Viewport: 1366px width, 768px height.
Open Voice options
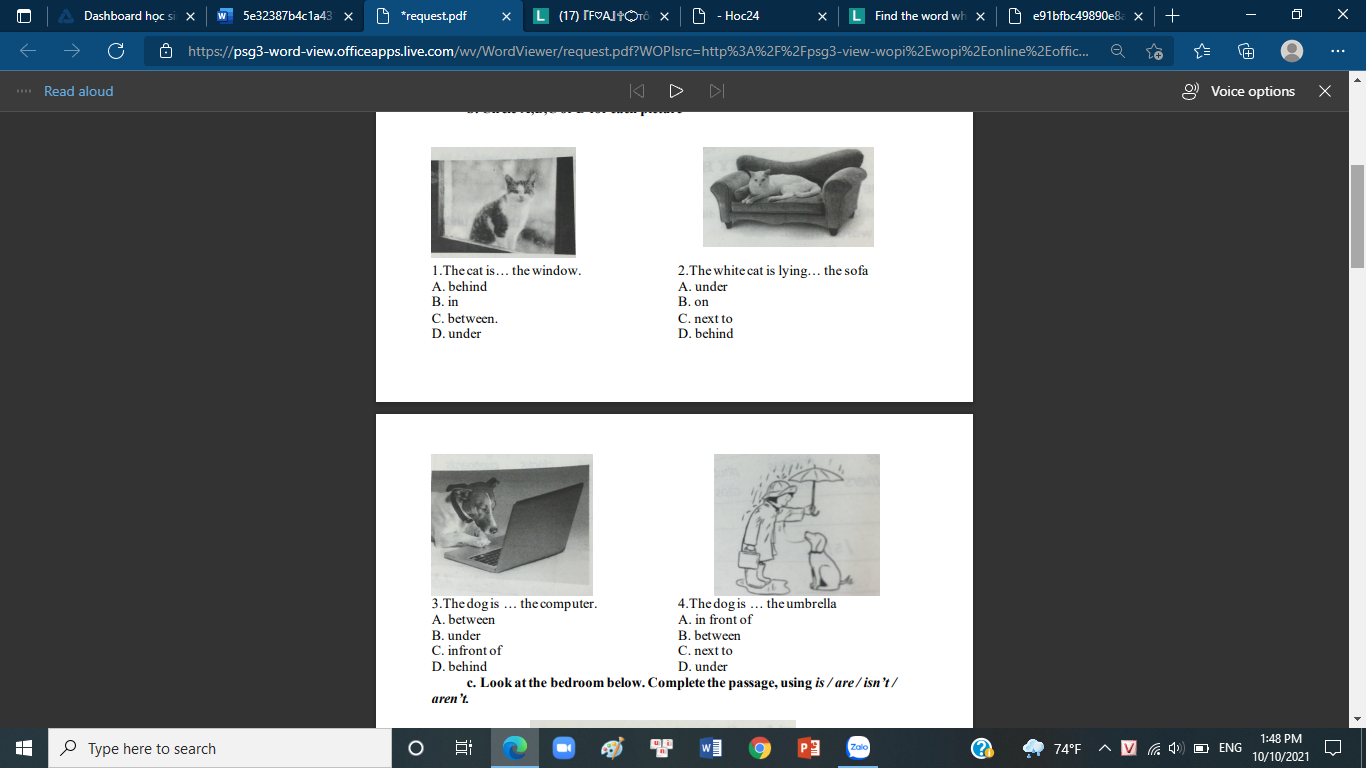[1238, 91]
